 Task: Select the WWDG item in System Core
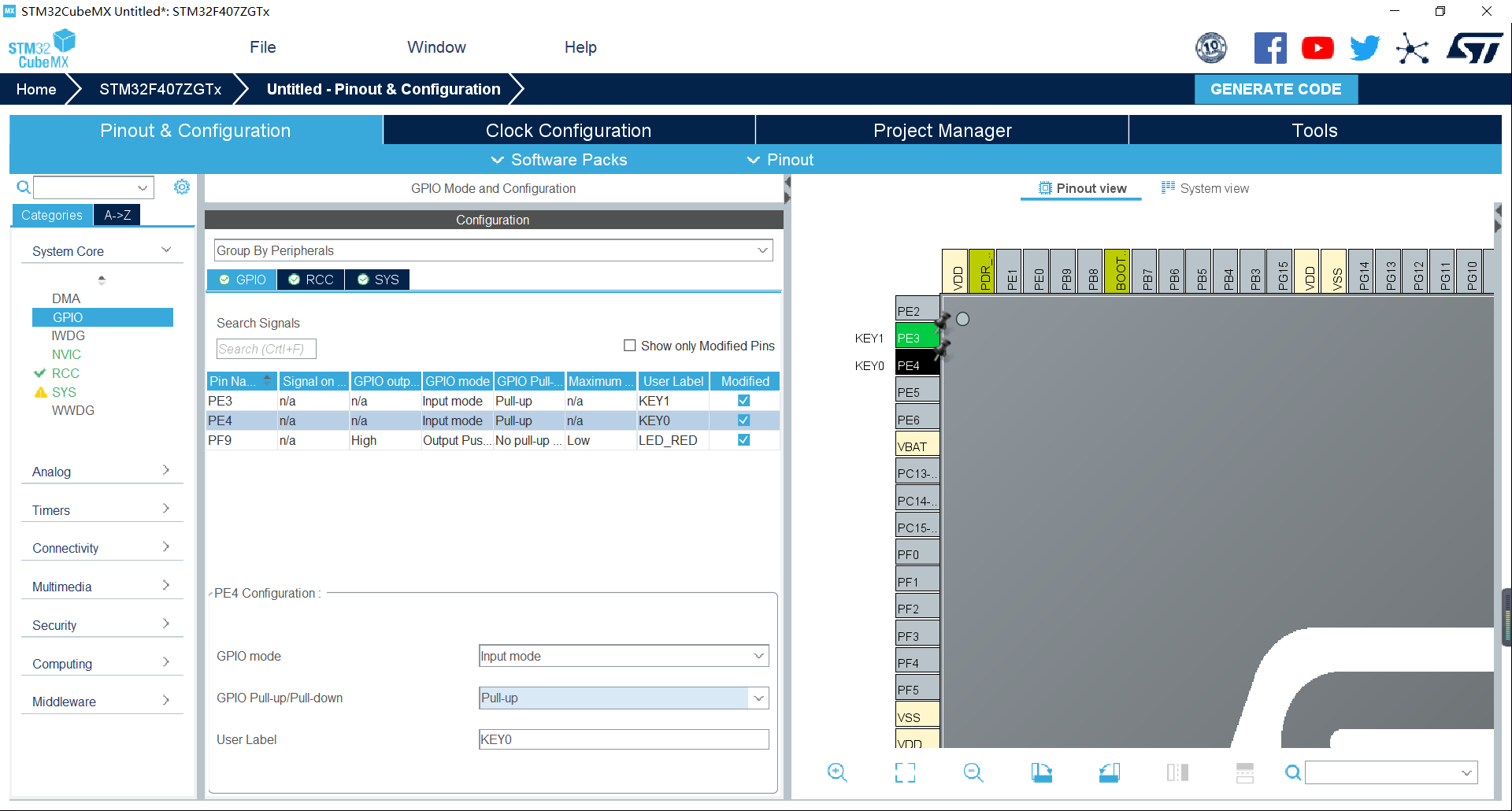[x=73, y=410]
